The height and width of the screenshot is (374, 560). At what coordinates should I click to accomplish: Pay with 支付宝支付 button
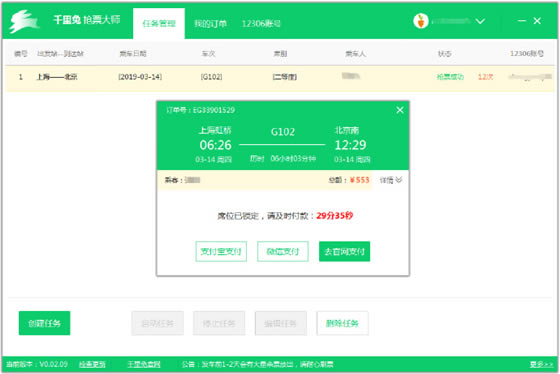pos(221,251)
